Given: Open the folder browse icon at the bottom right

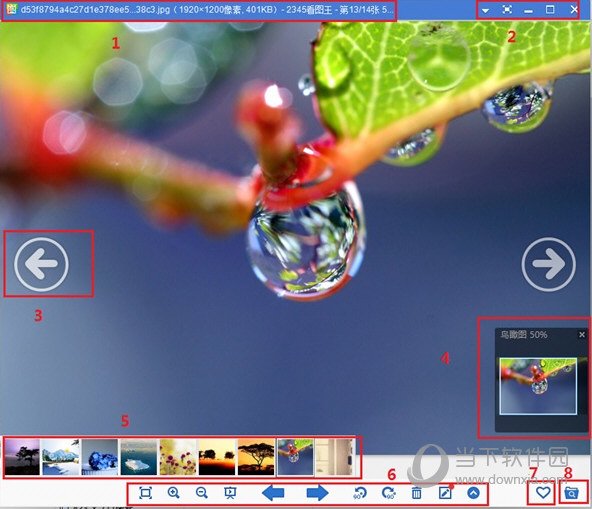Looking at the screenshot, I should point(572,493).
